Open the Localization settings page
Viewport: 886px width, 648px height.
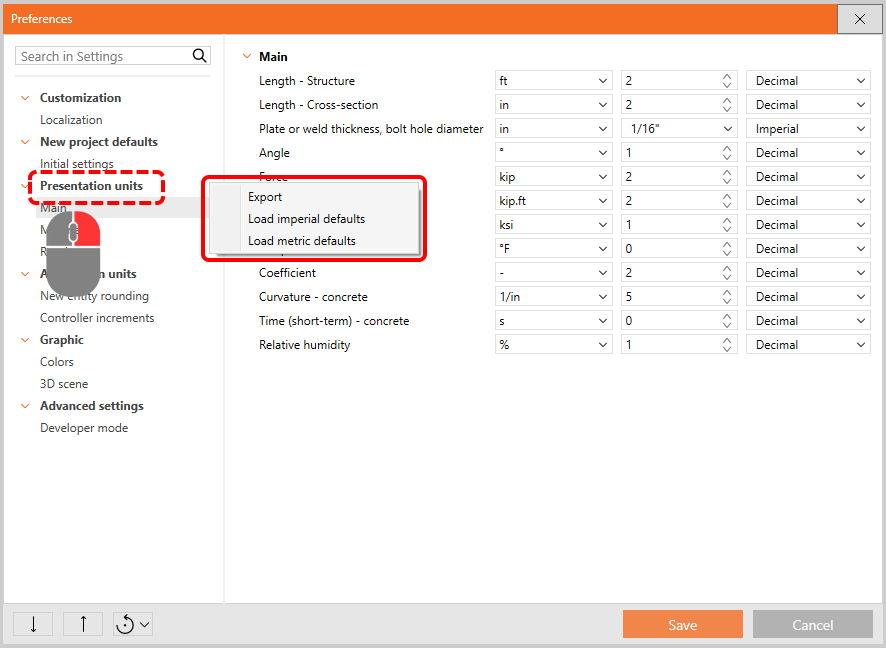tap(71, 120)
